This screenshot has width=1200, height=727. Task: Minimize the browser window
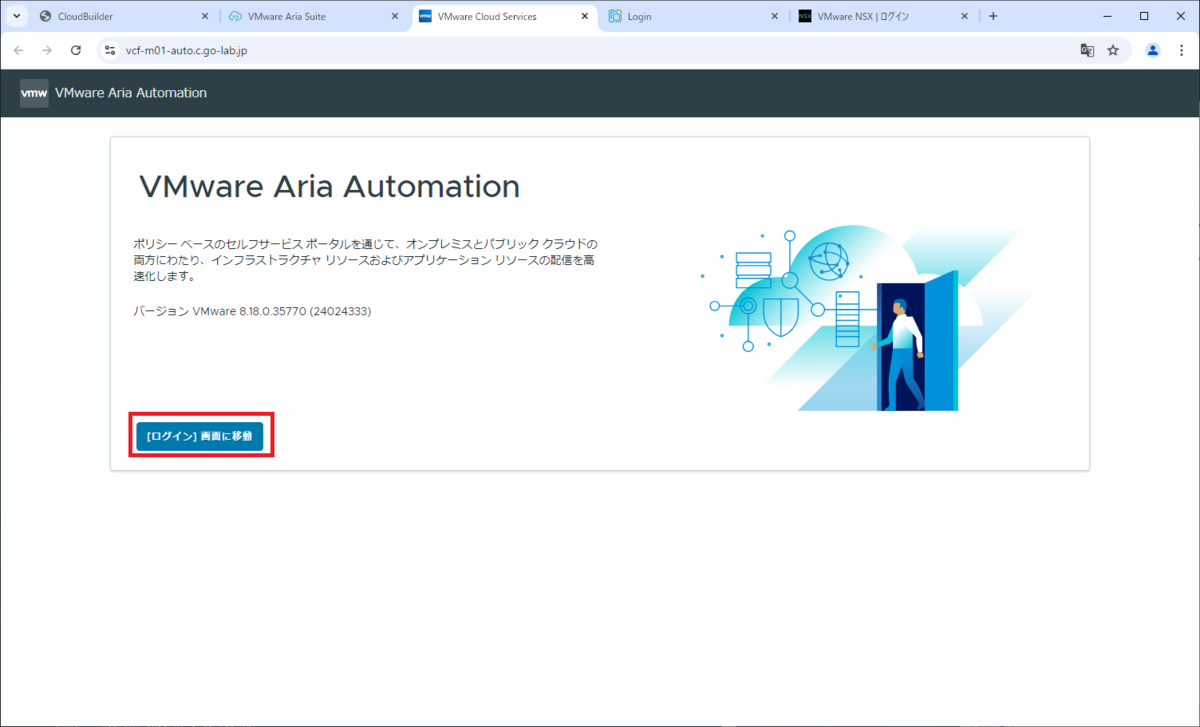tap(1107, 16)
